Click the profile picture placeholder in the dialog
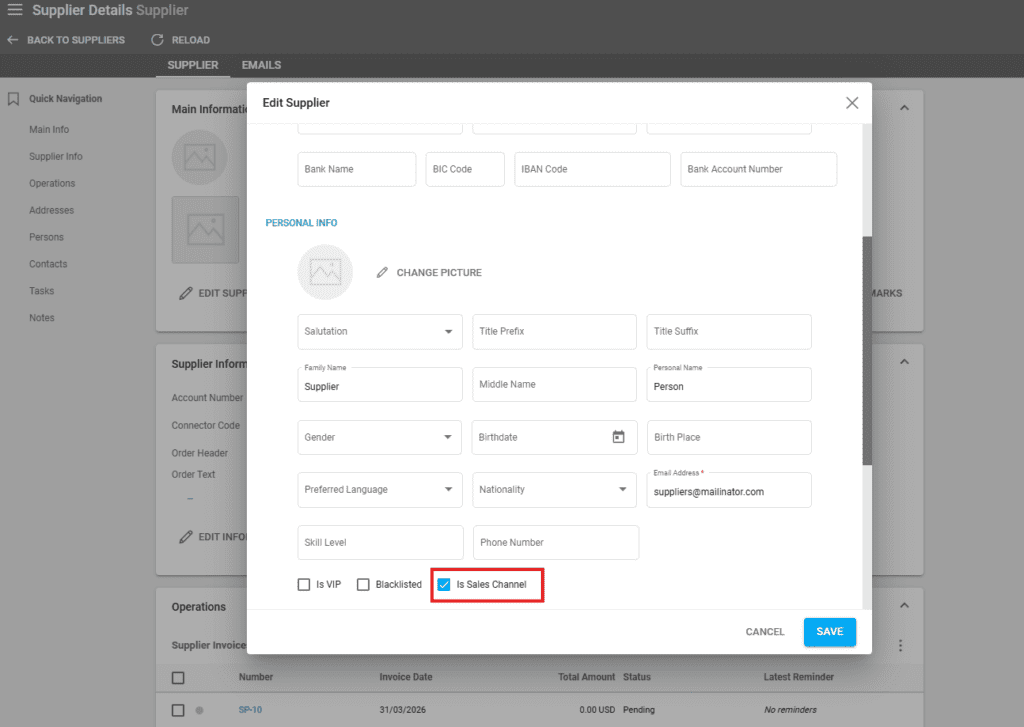This screenshot has height=727, width=1024. click(325, 272)
